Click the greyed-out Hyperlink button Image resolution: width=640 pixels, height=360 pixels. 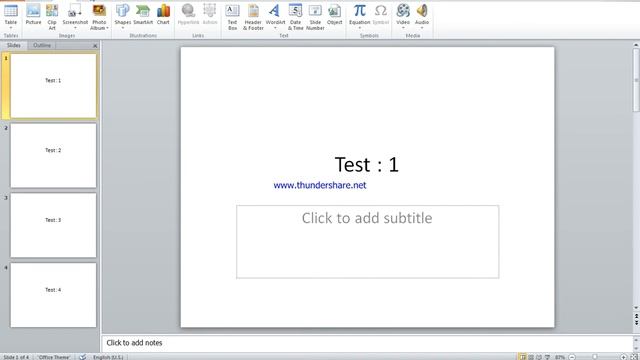click(188, 14)
